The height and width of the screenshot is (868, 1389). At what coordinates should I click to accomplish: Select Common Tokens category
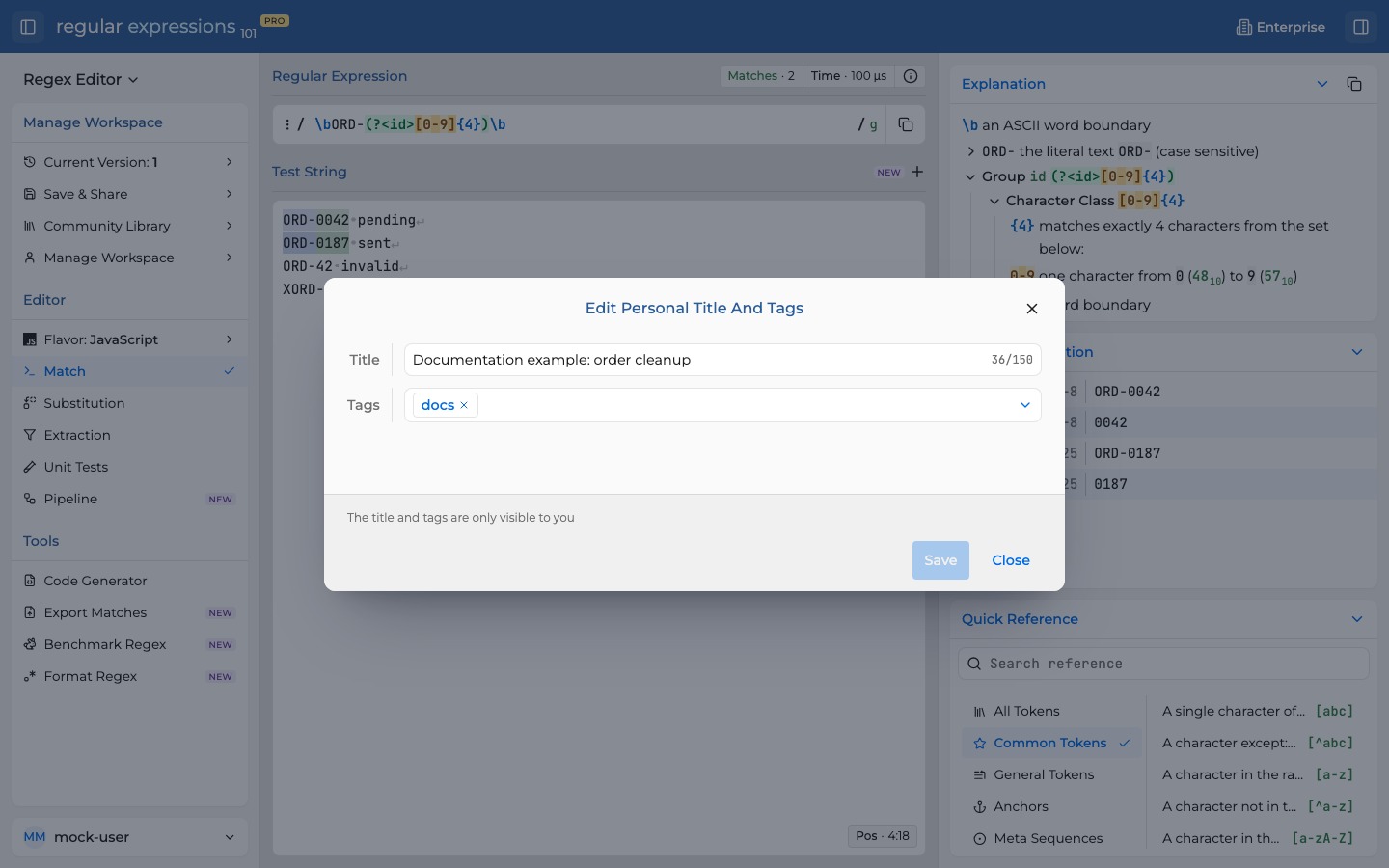click(1051, 743)
